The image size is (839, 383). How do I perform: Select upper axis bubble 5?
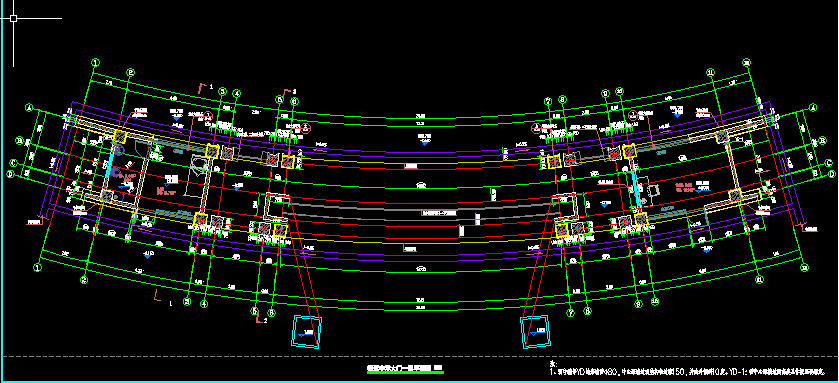(280, 99)
